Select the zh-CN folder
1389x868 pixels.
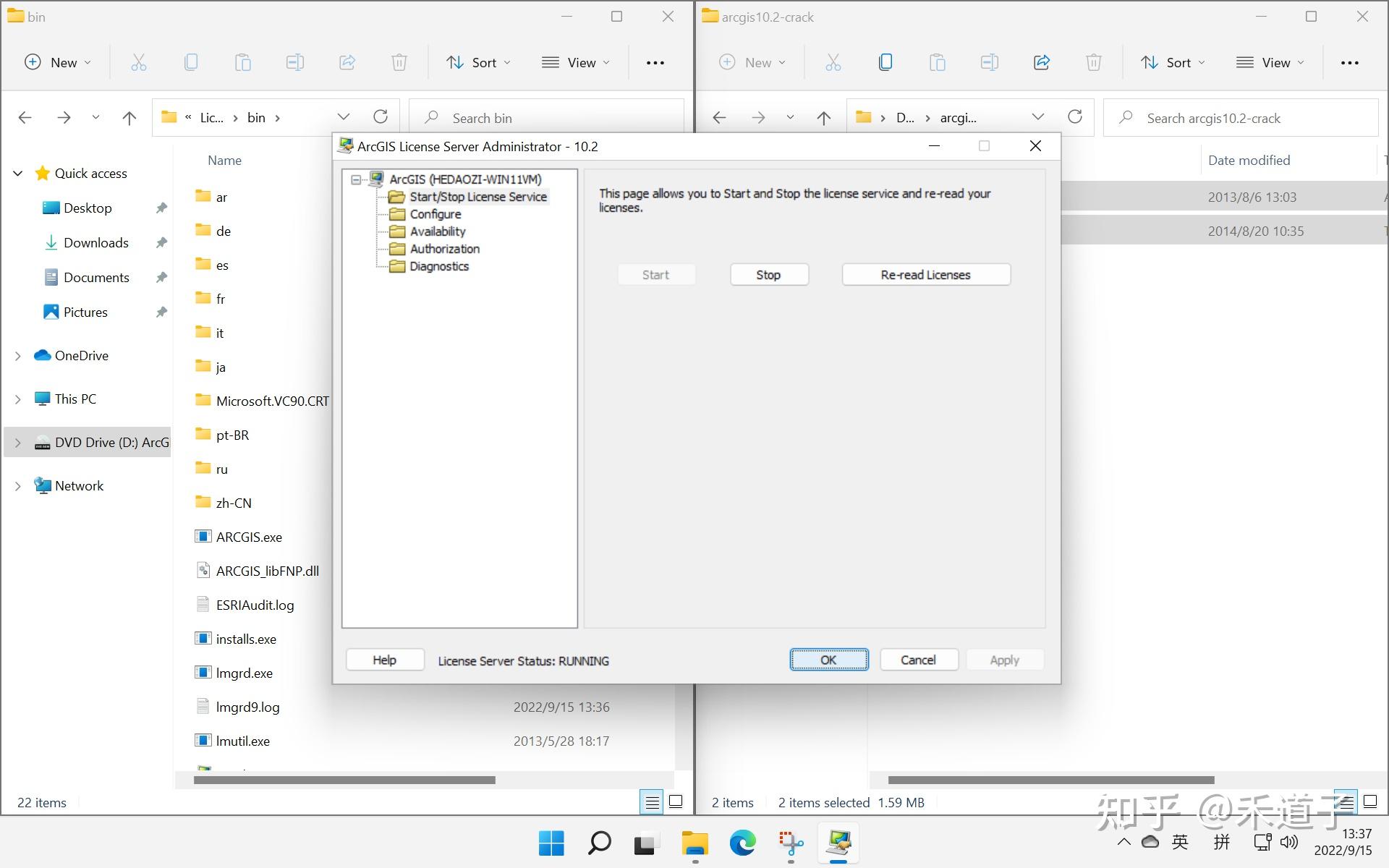[234, 503]
